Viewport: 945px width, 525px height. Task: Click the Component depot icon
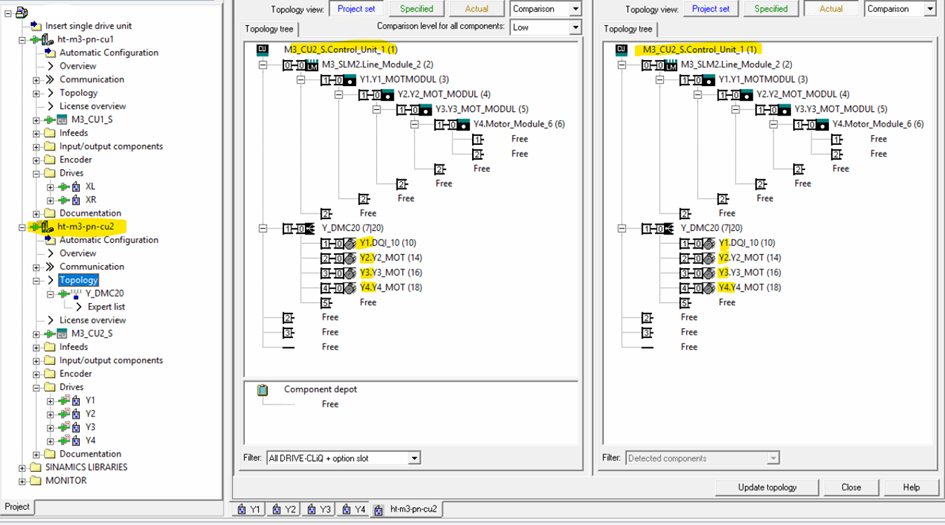point(263,390)
